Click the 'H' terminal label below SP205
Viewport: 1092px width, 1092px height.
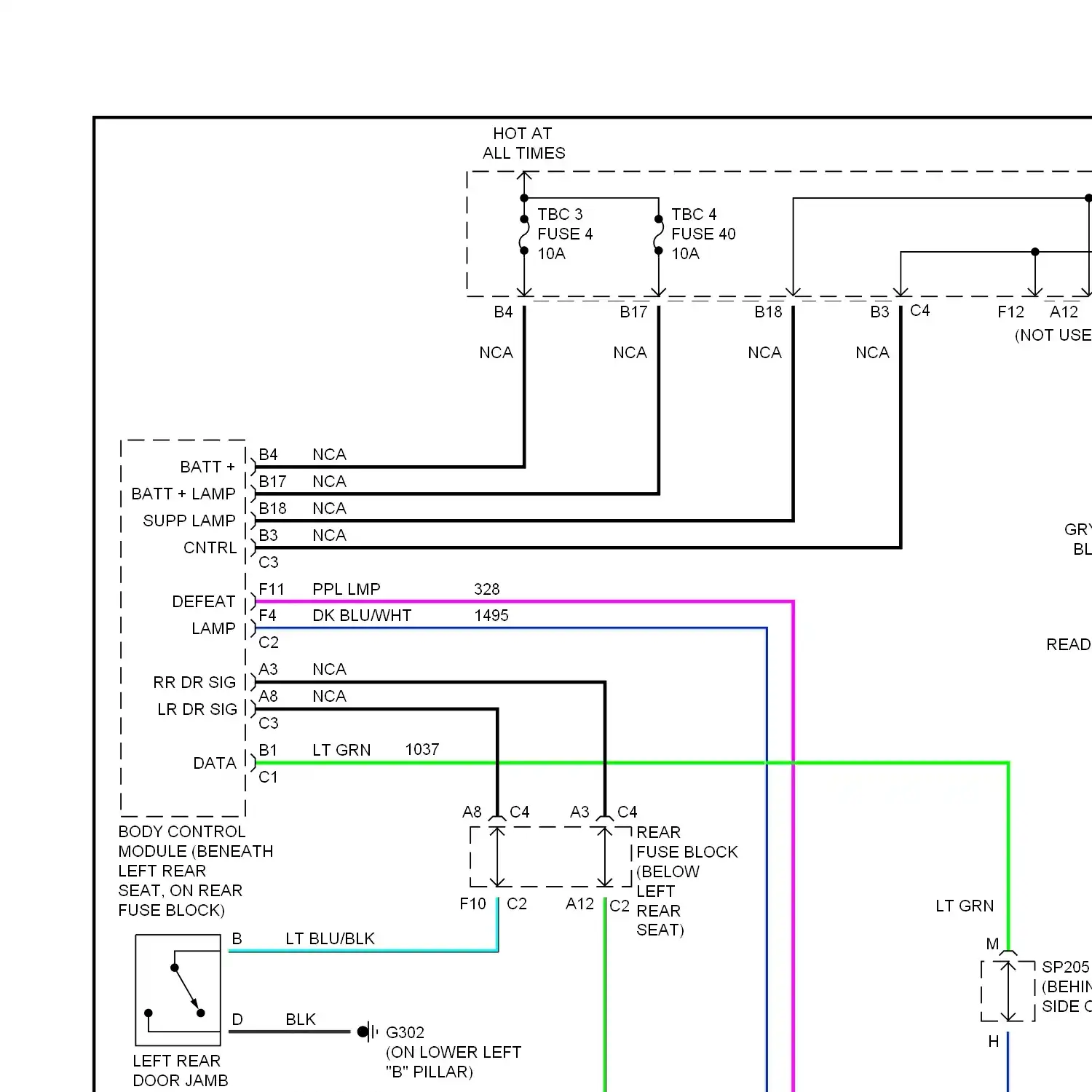(994, 1042)
